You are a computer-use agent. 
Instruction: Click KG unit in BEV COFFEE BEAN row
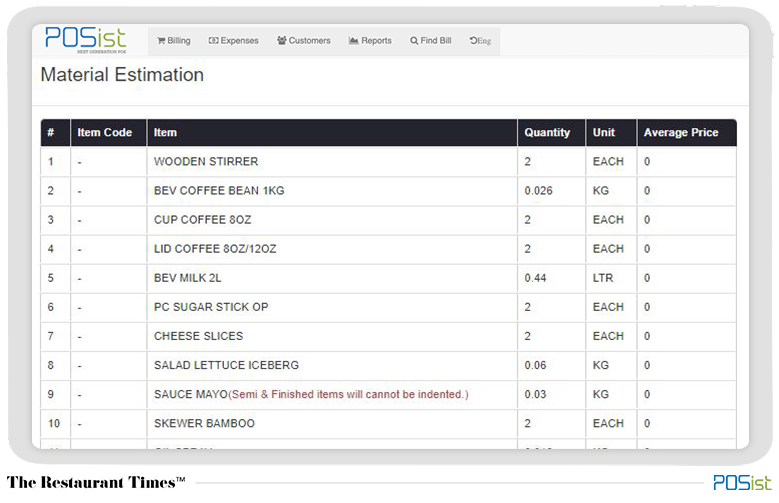click(601, 191)
